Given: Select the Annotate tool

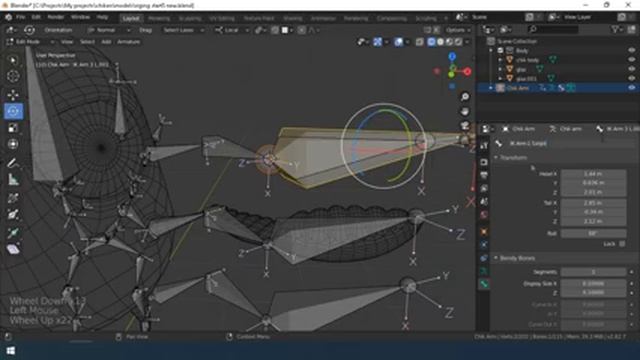Looking at the screenshot, I should 13,163.
